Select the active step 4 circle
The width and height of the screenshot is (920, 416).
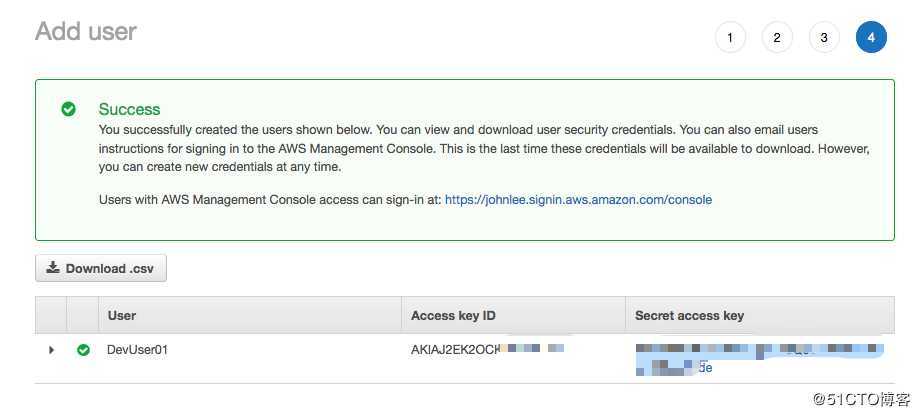871,38
